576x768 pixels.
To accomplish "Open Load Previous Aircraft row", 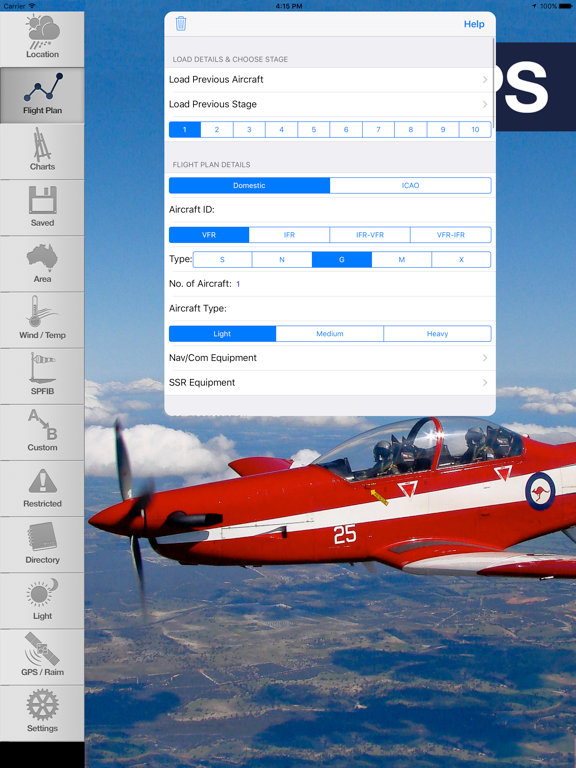I will point(330,79).
